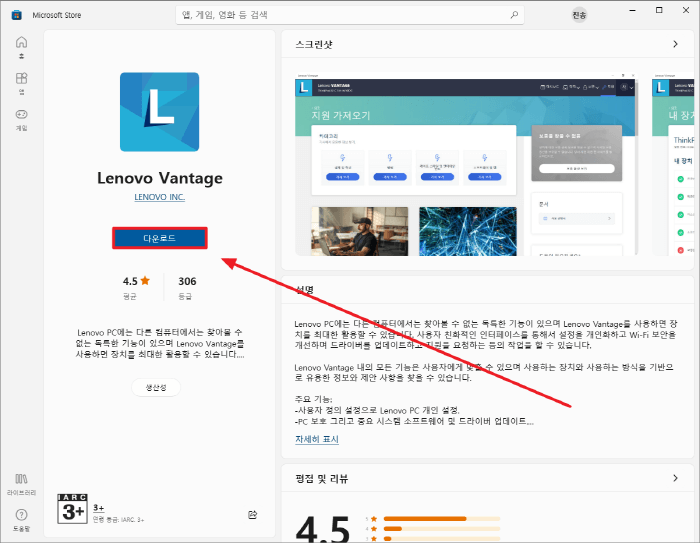Image resolution: width=700 pixels, height=543 pixels.
Task: Click the IARC 3+ rating badge
Action: coord(72,508)
